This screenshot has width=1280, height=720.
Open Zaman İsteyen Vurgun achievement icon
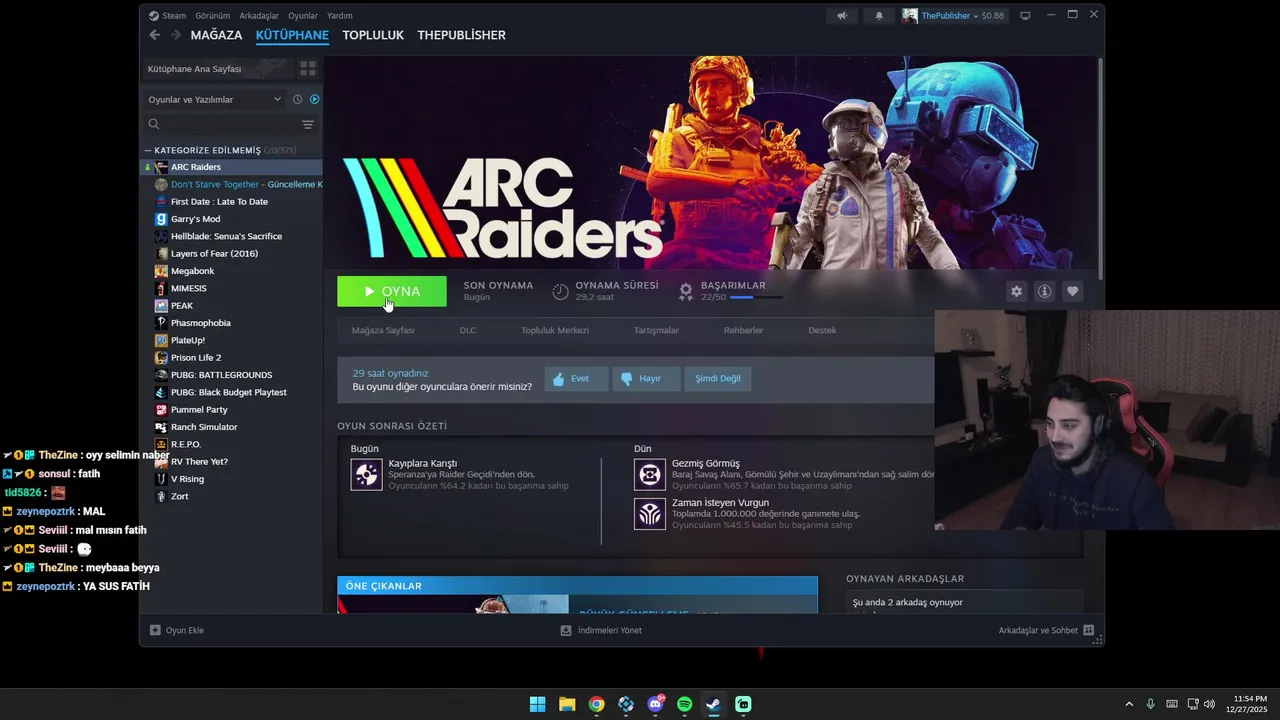click(650, 514)
